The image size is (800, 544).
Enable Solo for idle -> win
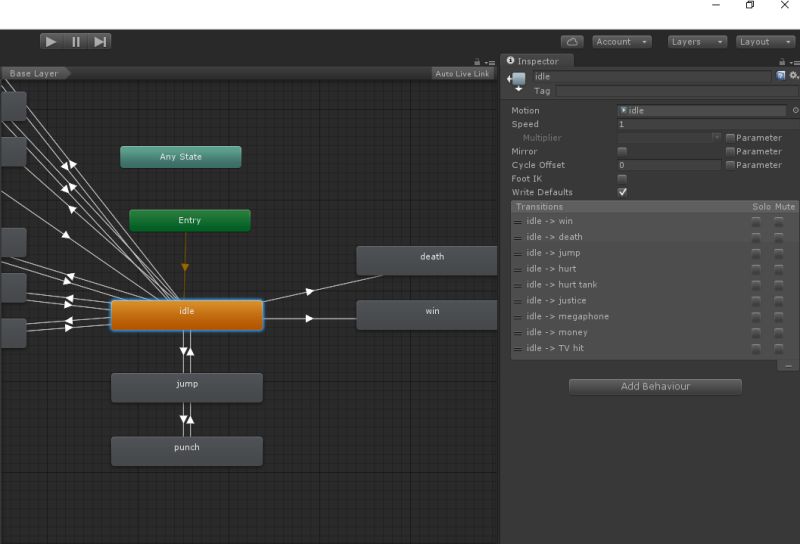point(756,221)
